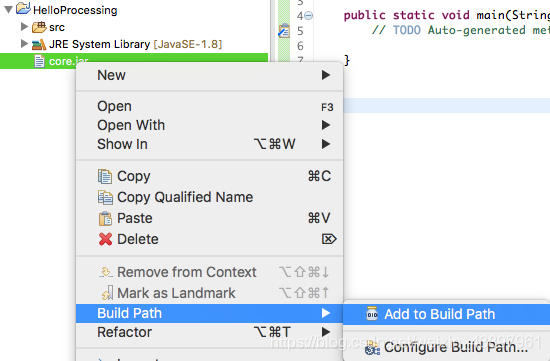The width and height of the screenshot is (550, 361).
Task: Choose Copy Qualified Name
Action: (209, 197)
